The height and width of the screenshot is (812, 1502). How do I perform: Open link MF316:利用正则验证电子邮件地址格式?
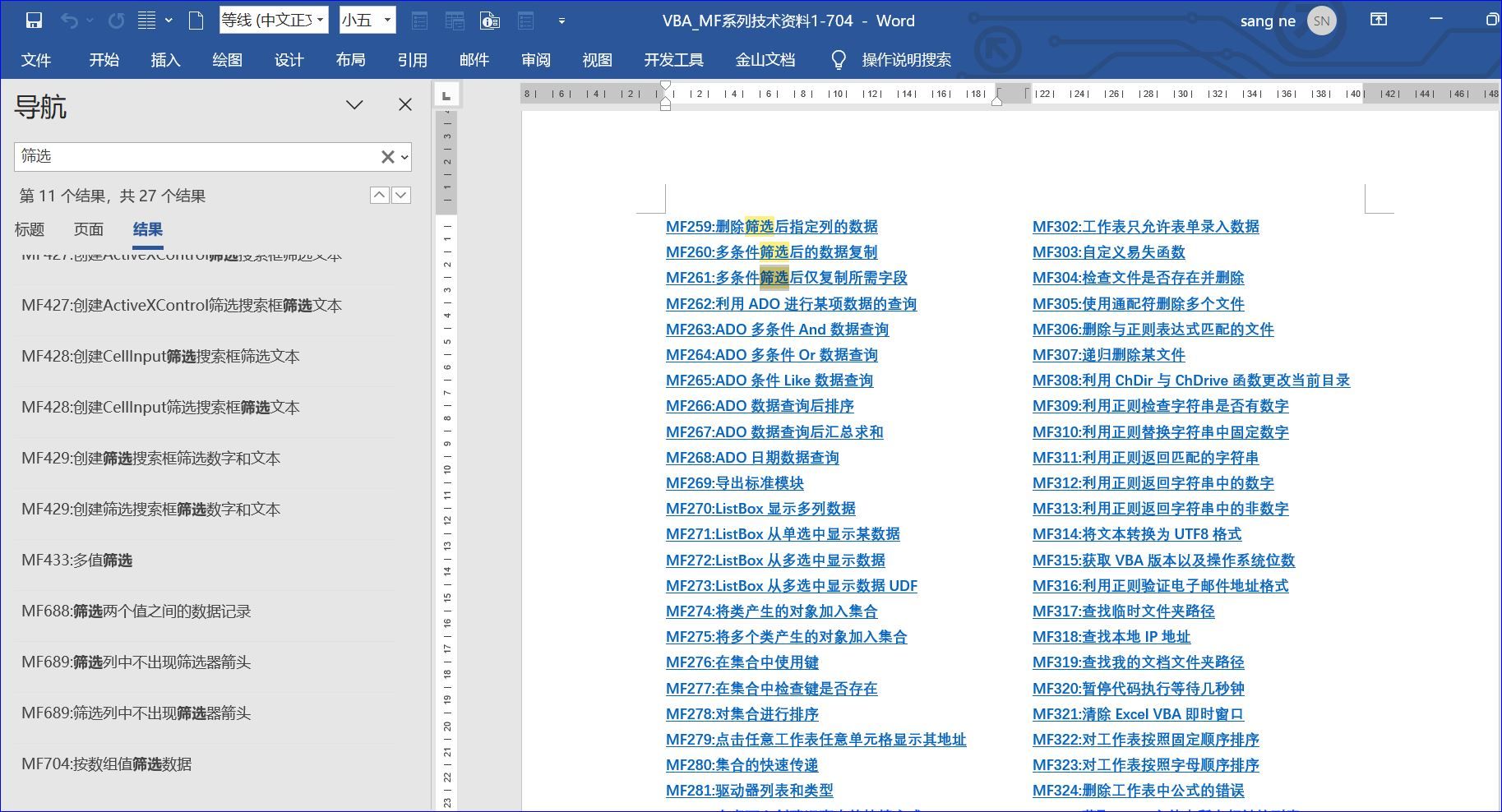pyautogui.click(x=1161, y=586)
